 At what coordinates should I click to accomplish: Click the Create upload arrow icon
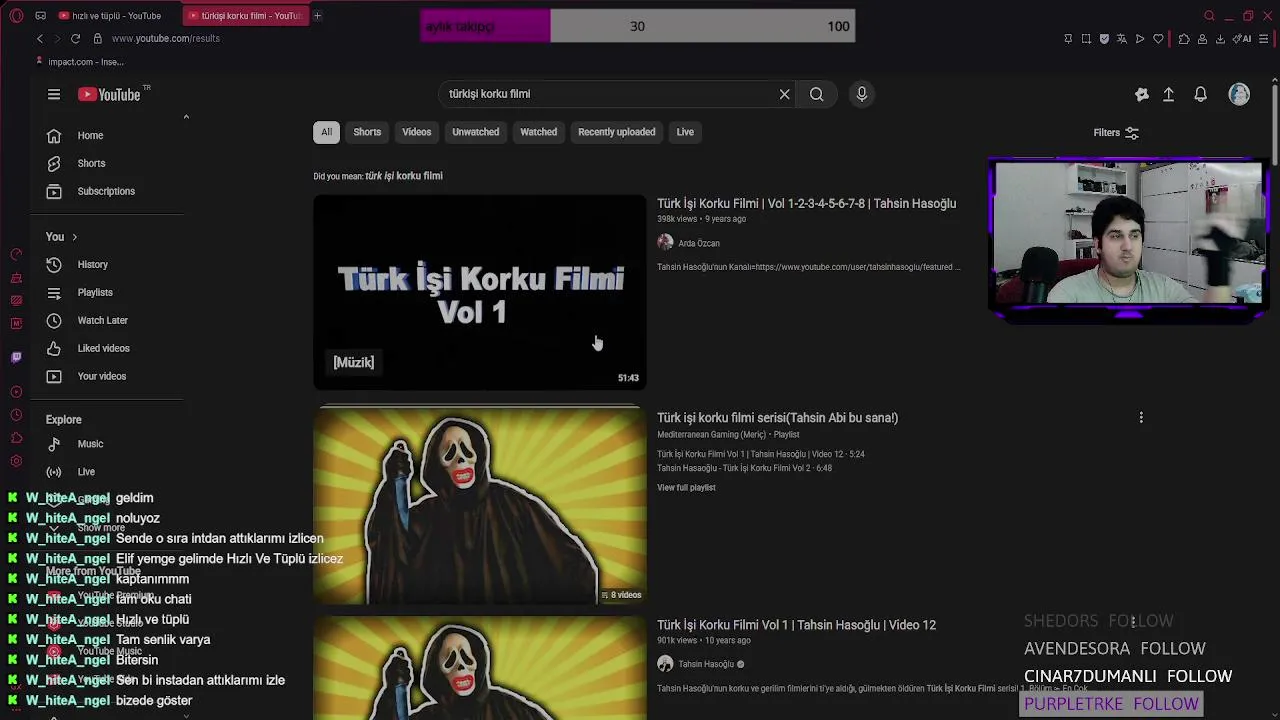1168,94
